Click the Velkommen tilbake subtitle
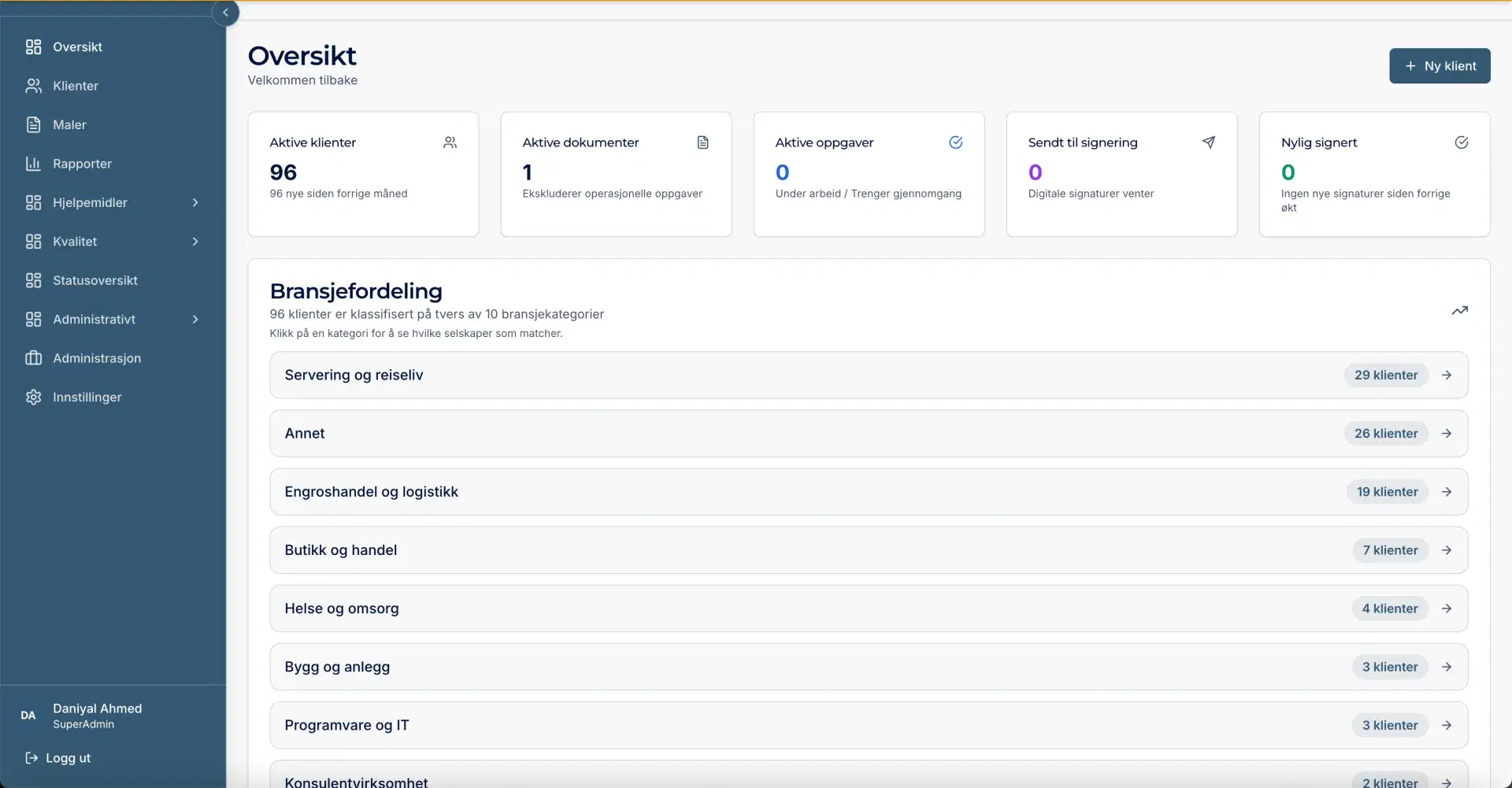This screenshot has width=1512, height=788. [302, 80]
